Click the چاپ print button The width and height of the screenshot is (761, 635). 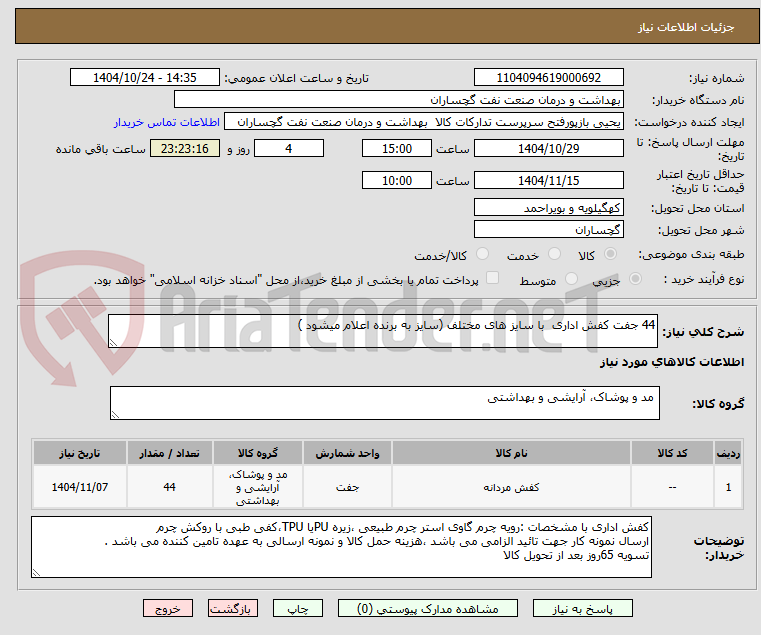click(298, 608)
